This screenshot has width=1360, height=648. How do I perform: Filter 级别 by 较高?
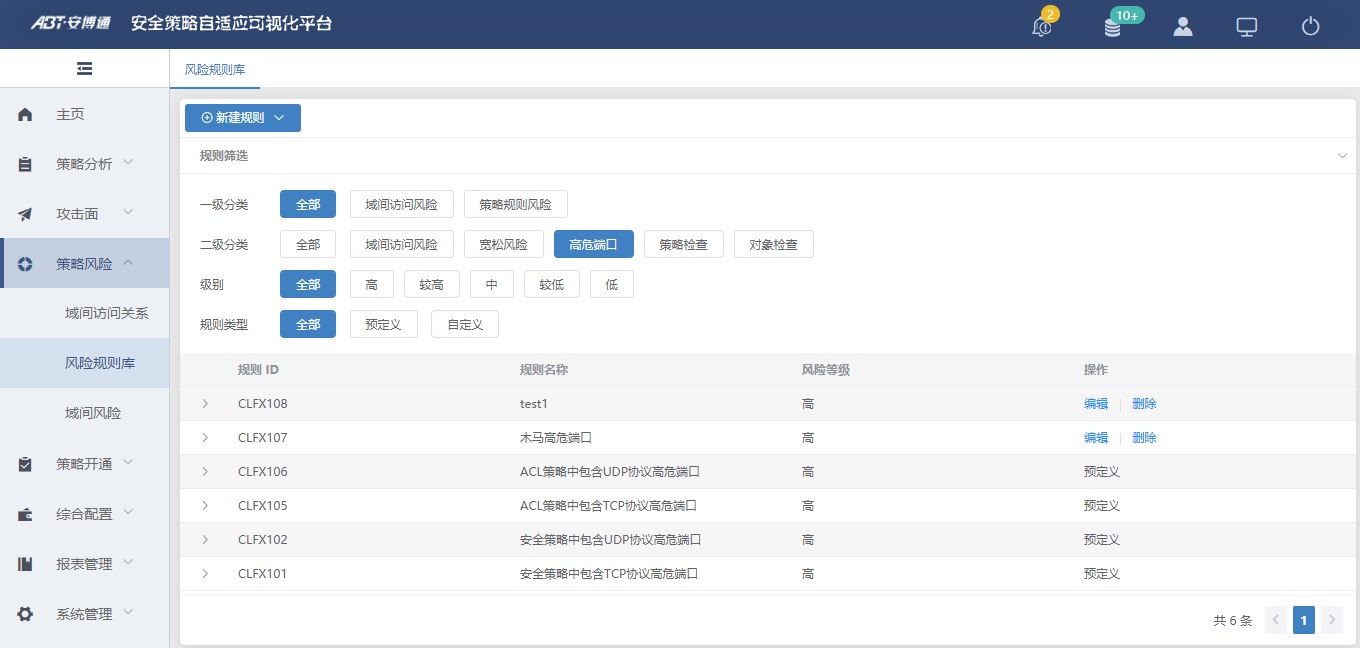[x=432, y=284]
